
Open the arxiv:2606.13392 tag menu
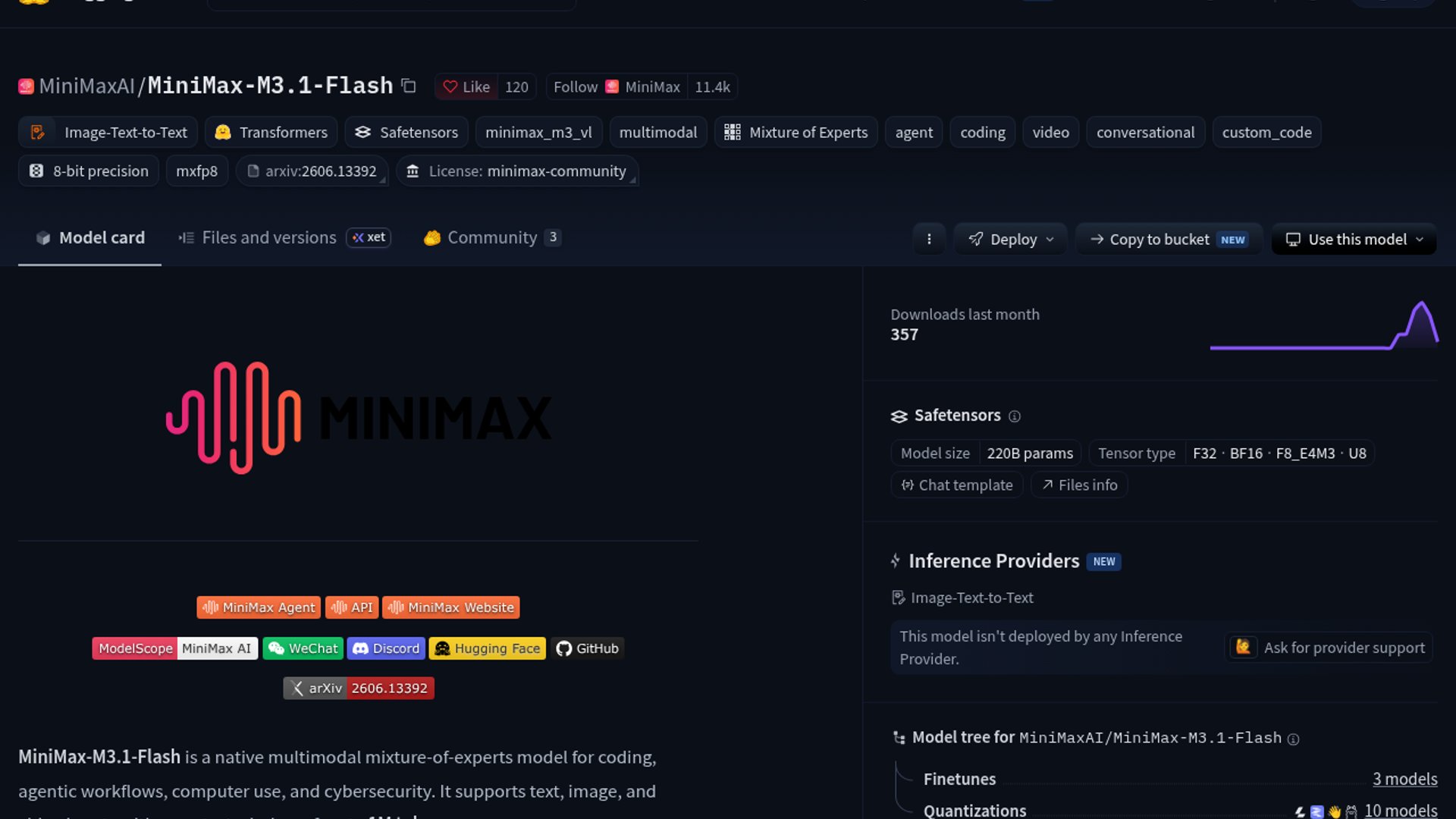(x=312, y=171)
